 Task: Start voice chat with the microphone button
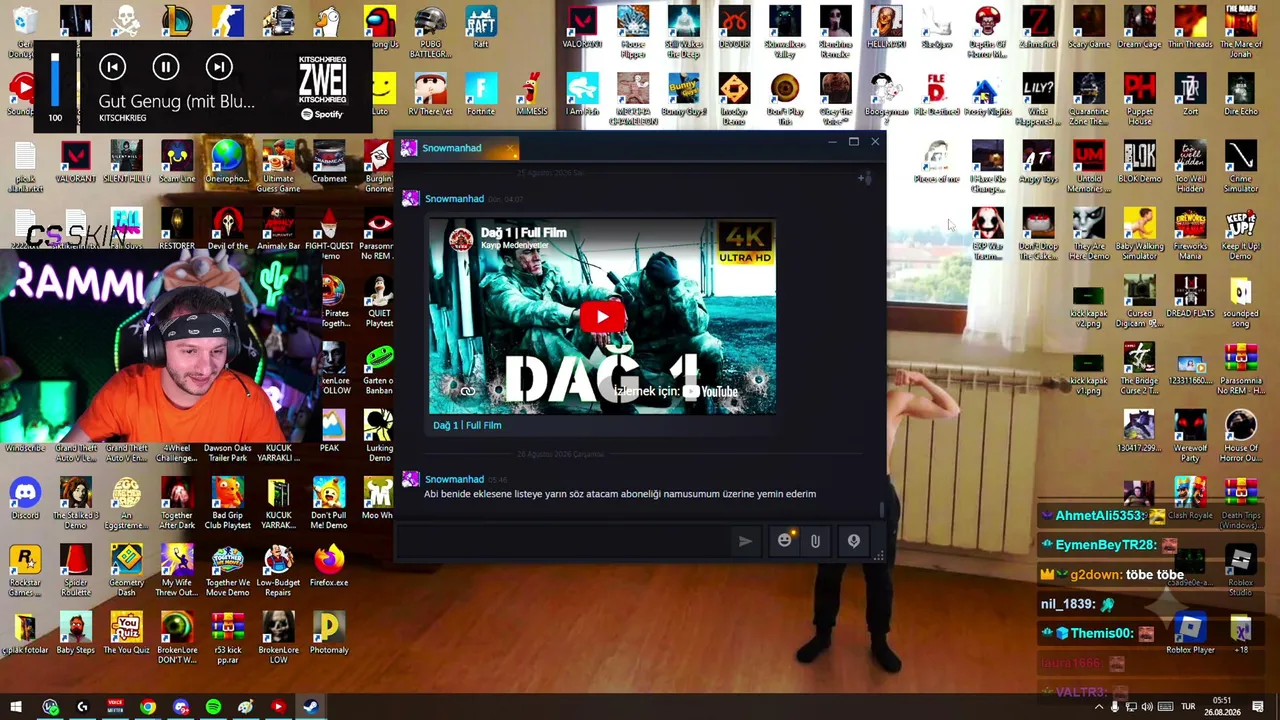(854, 541)
